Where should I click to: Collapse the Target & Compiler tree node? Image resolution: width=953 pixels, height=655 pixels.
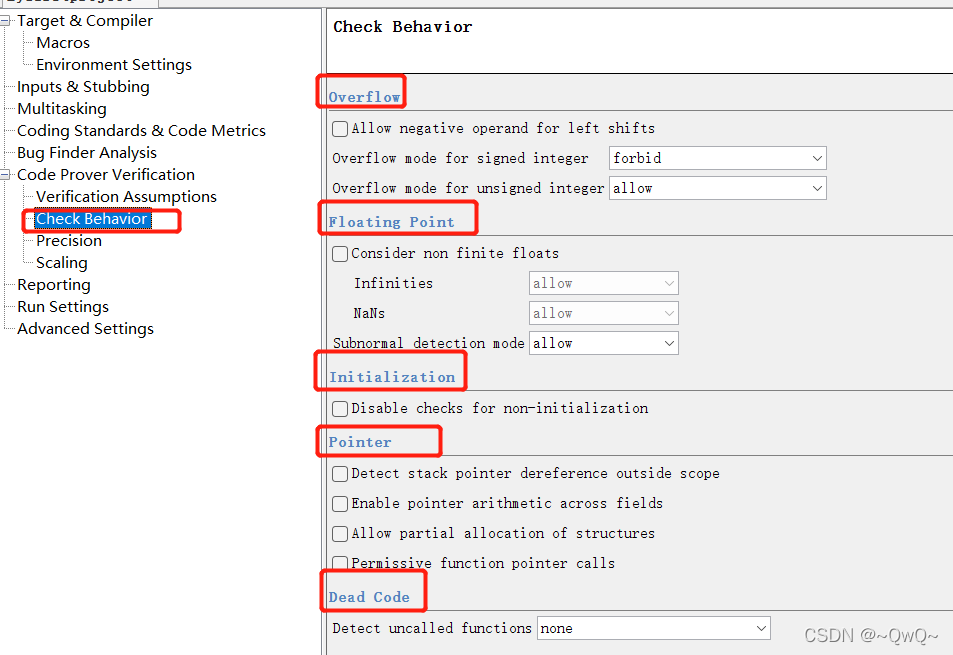point(4,20)
